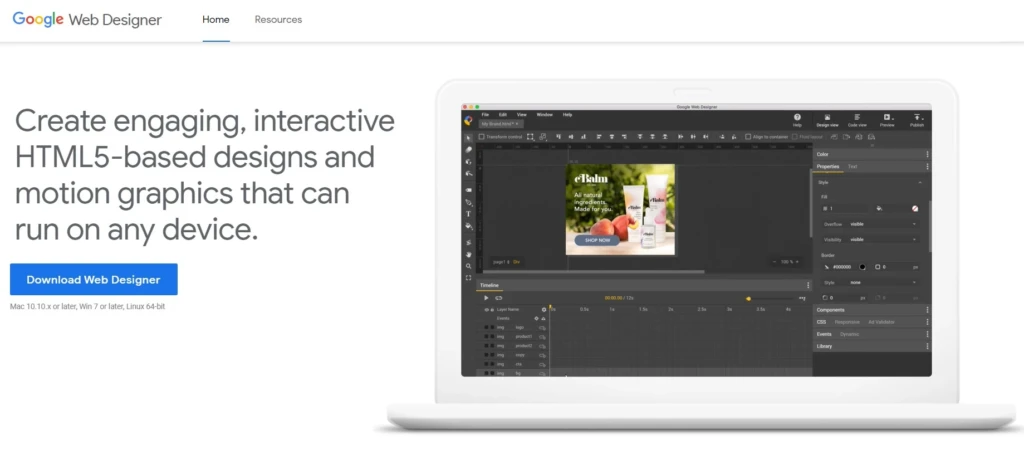Click the Preview icon in header

(887, 120)
